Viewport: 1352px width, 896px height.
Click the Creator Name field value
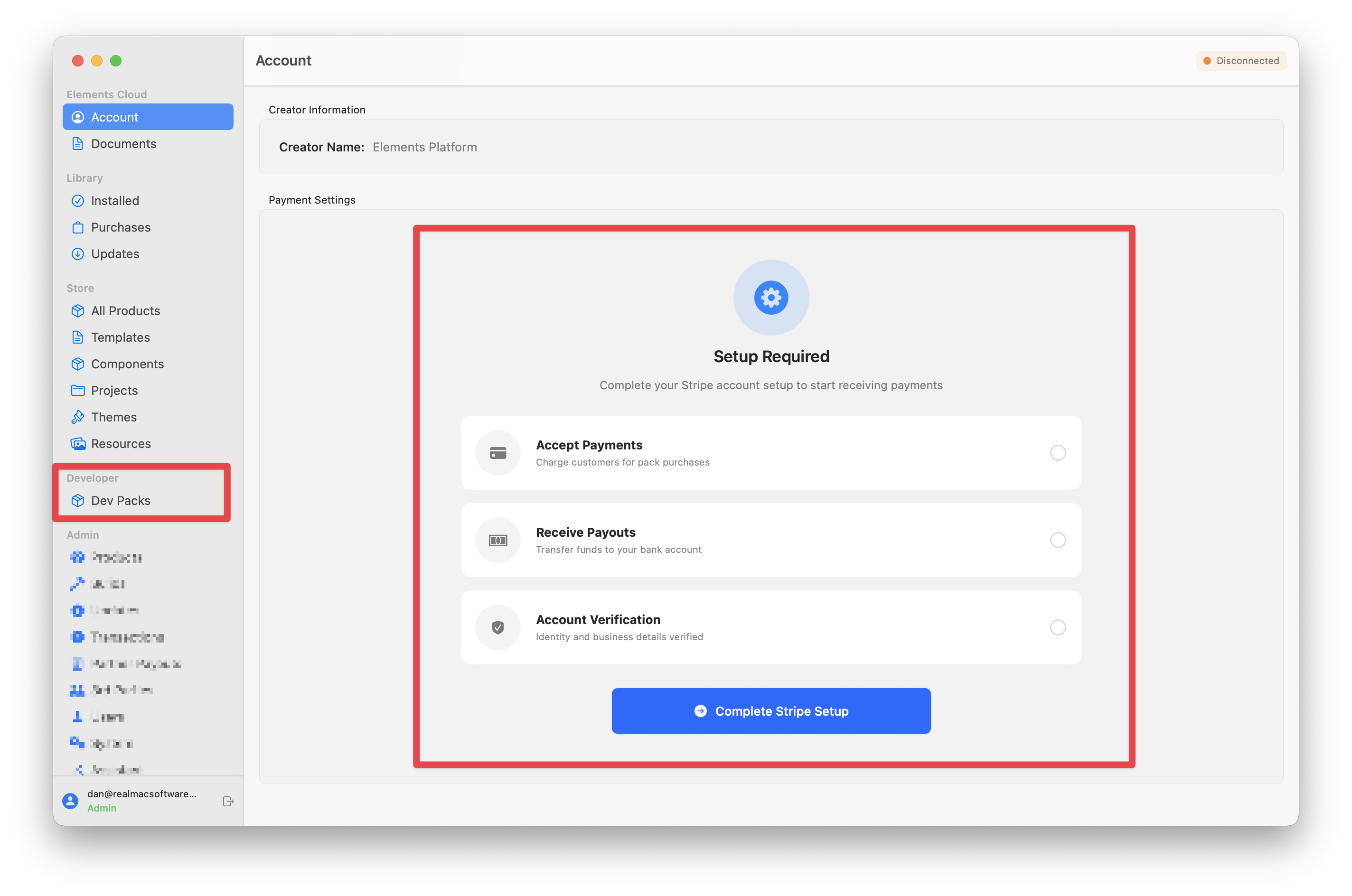pos(424,148)
